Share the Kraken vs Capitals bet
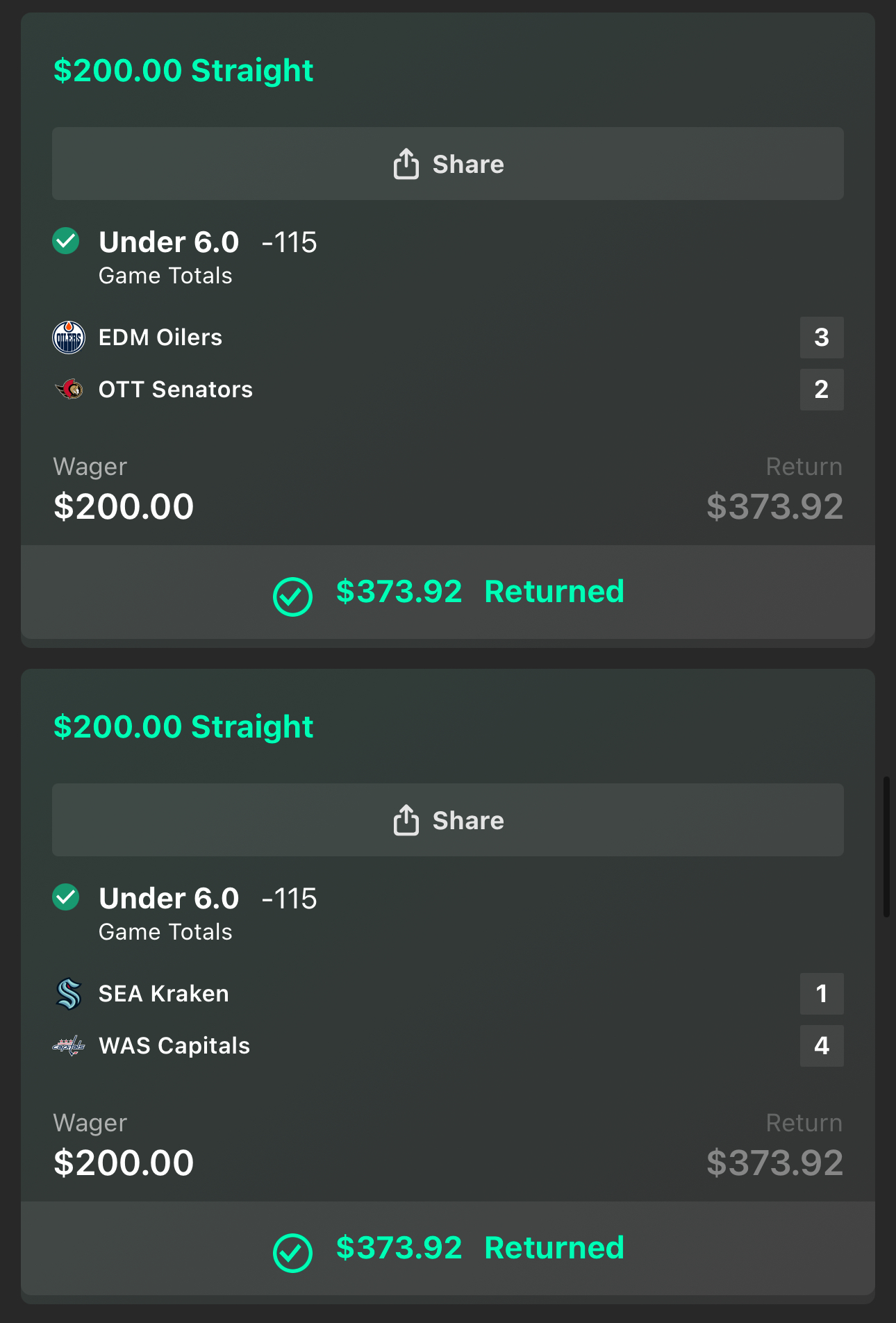 pyautogui.click(x=448, y=820)
